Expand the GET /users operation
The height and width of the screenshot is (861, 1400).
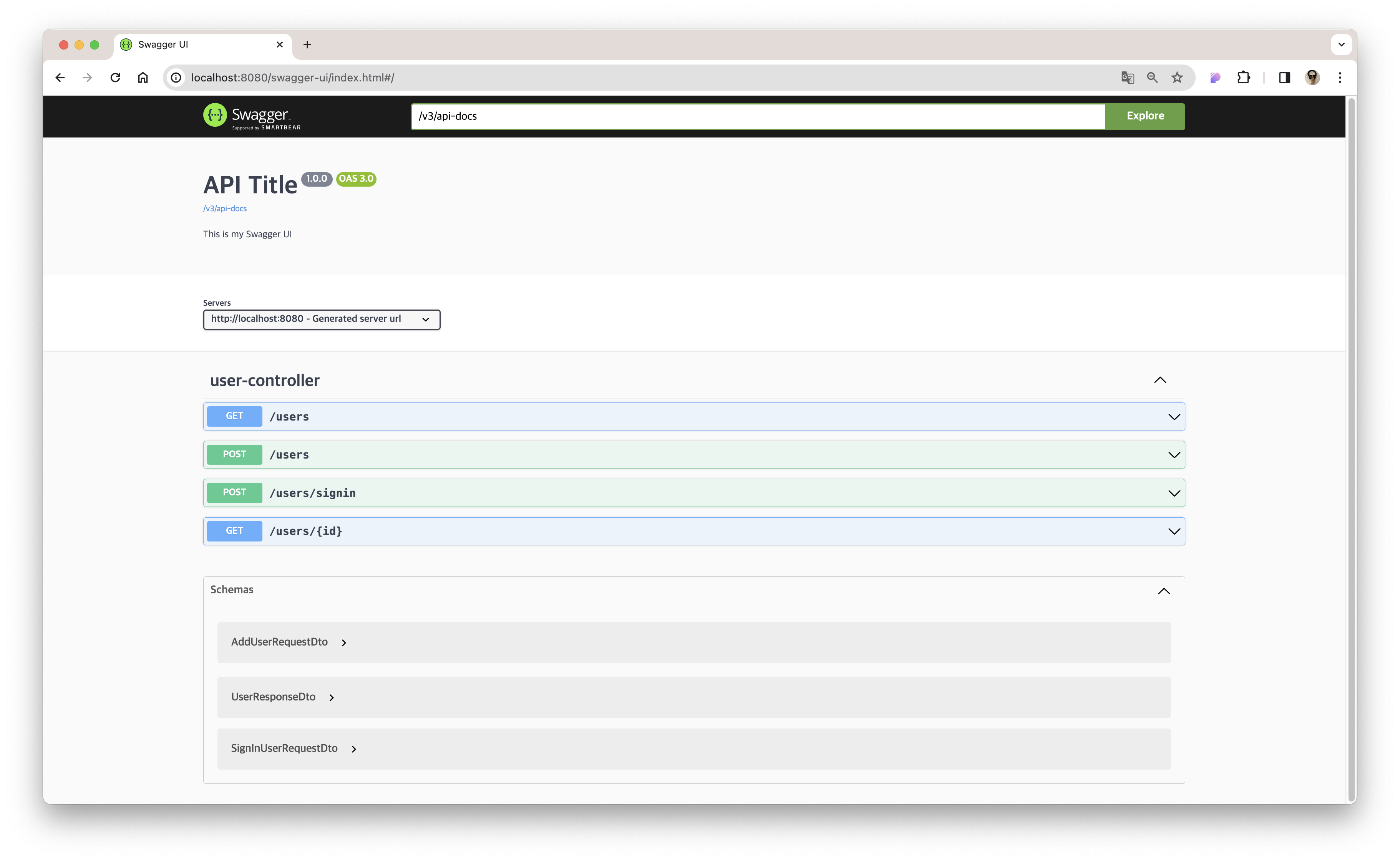click(694, 417)
